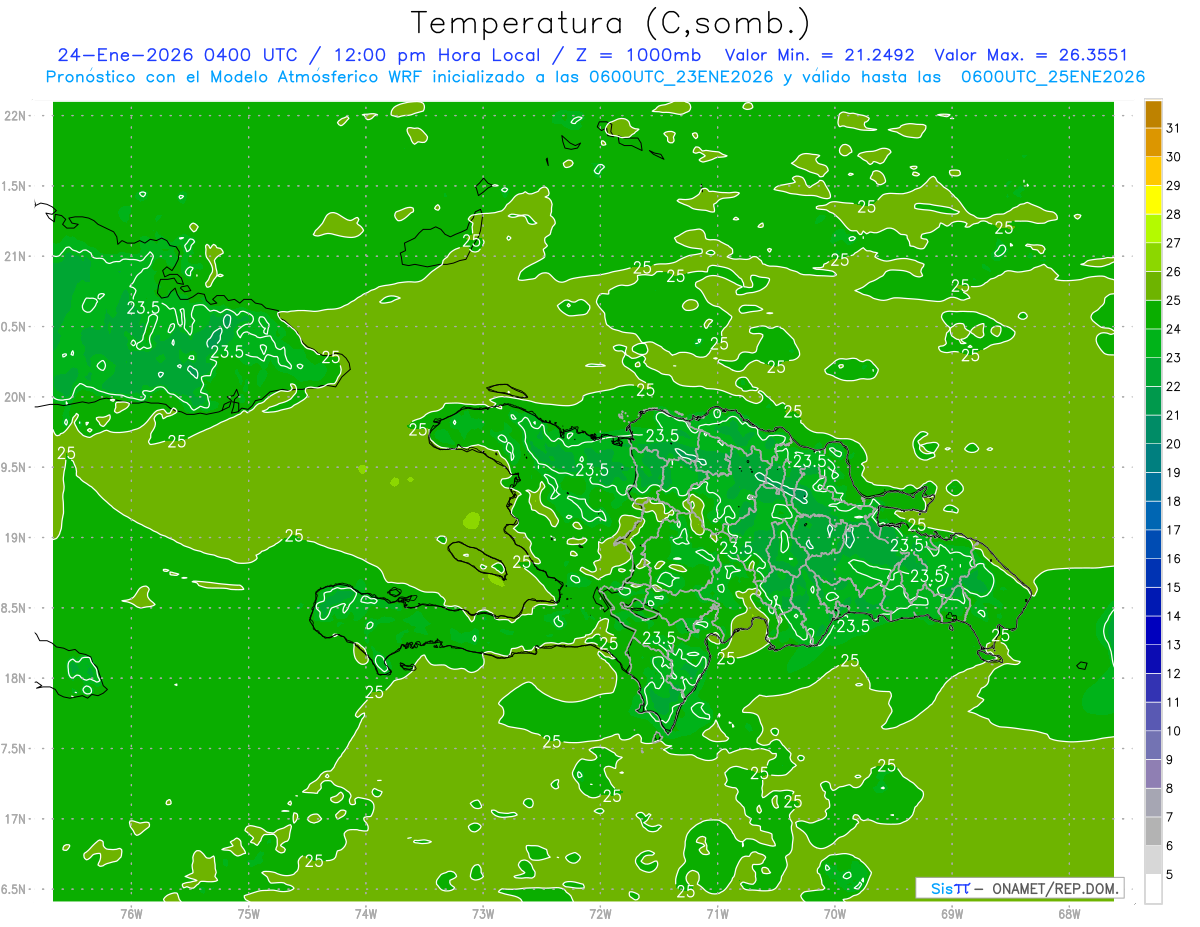Click the "0600UTC_25ENE2026" valid-until time text
Image resolution: width=1200 pixels, height=927 pixels.
[1053, 77]
